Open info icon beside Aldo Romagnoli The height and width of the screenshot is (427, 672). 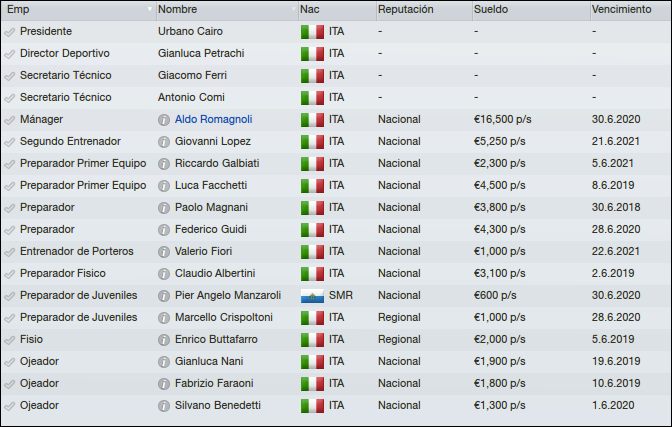click(x=164, y=120)
